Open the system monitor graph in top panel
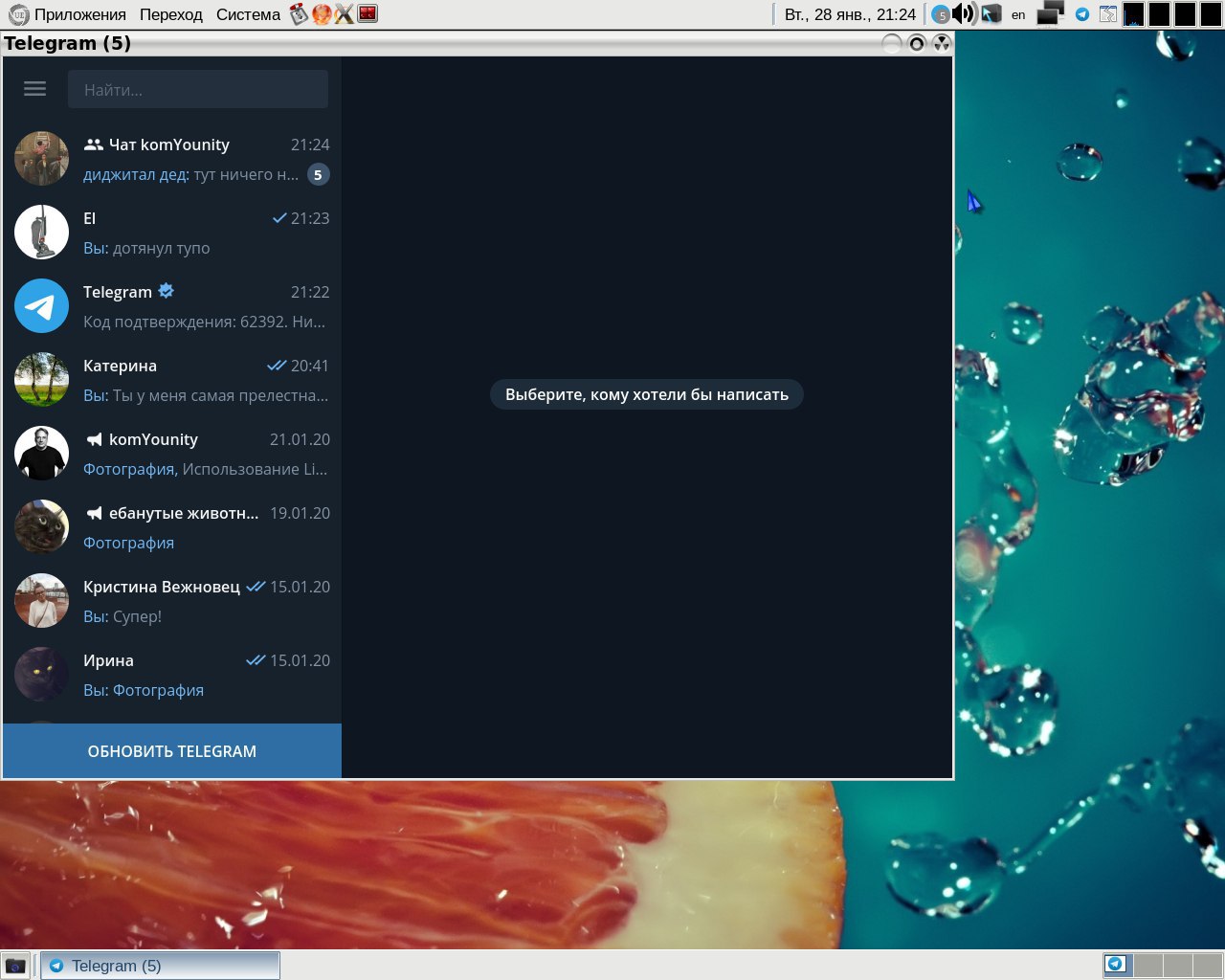Screen dimensions: 1225x980 pos(1133,14)
